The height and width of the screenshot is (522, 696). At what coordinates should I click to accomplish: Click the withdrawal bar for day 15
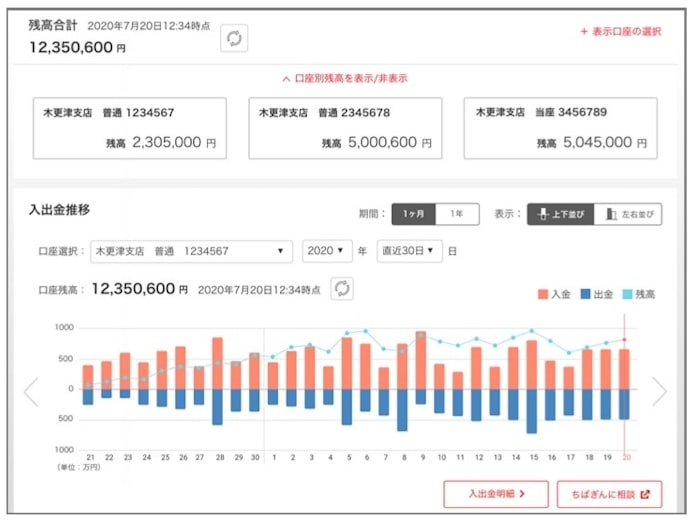tap(532, 411)
